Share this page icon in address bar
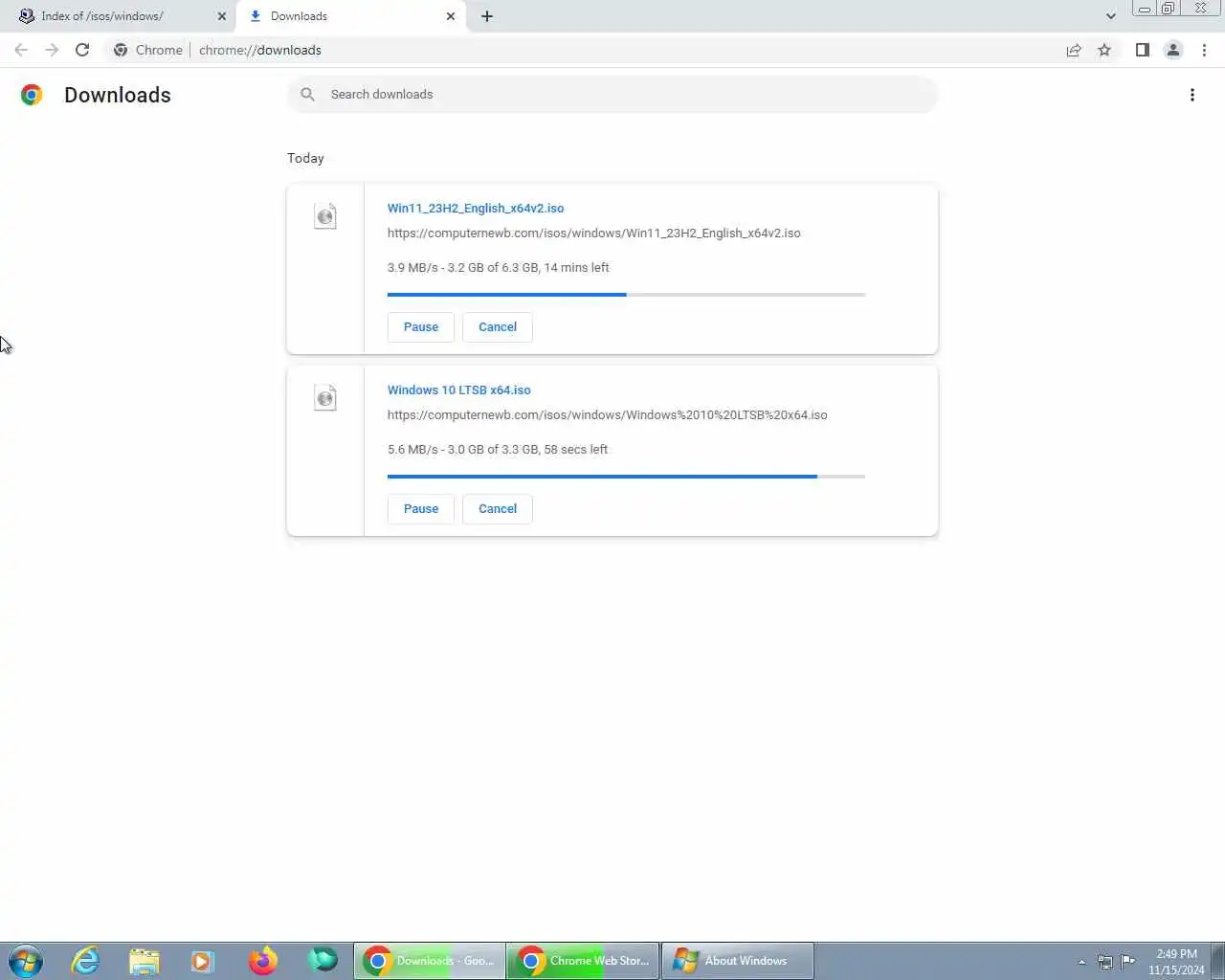This screenshot has width=1225, height=980. [x=1074, y=50]
